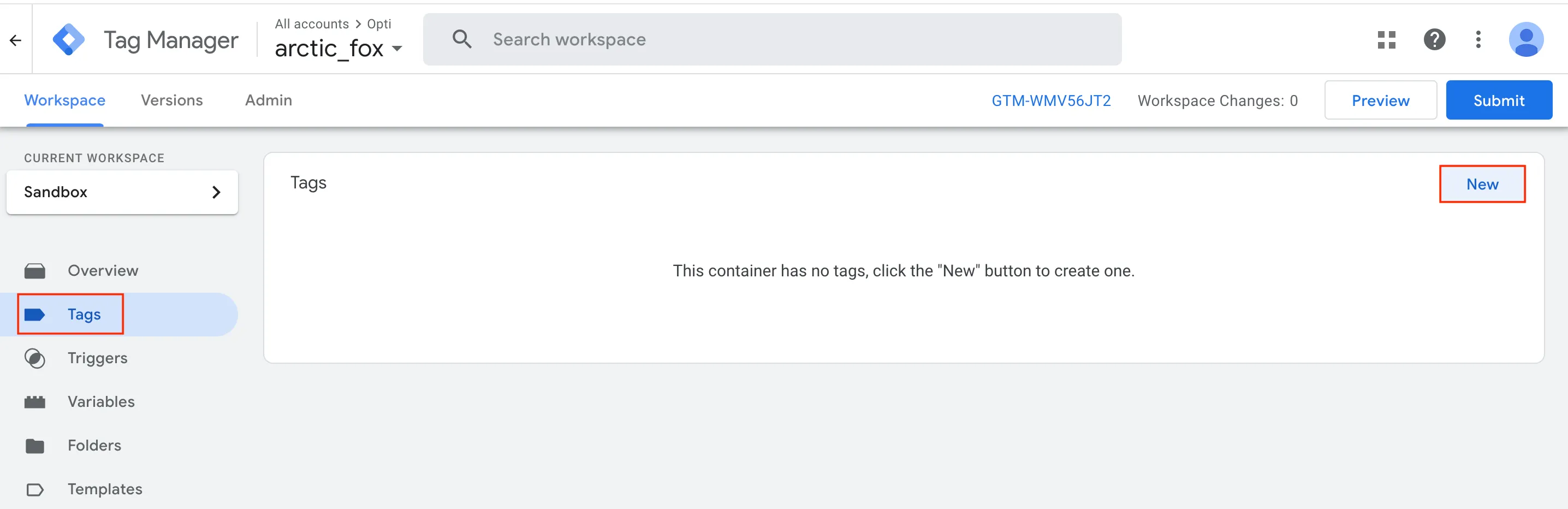Image resolution: width=1568 pixels, height=509 pixels.
Task: Open the help question mark icon
Action: (x=1434, y=40)
